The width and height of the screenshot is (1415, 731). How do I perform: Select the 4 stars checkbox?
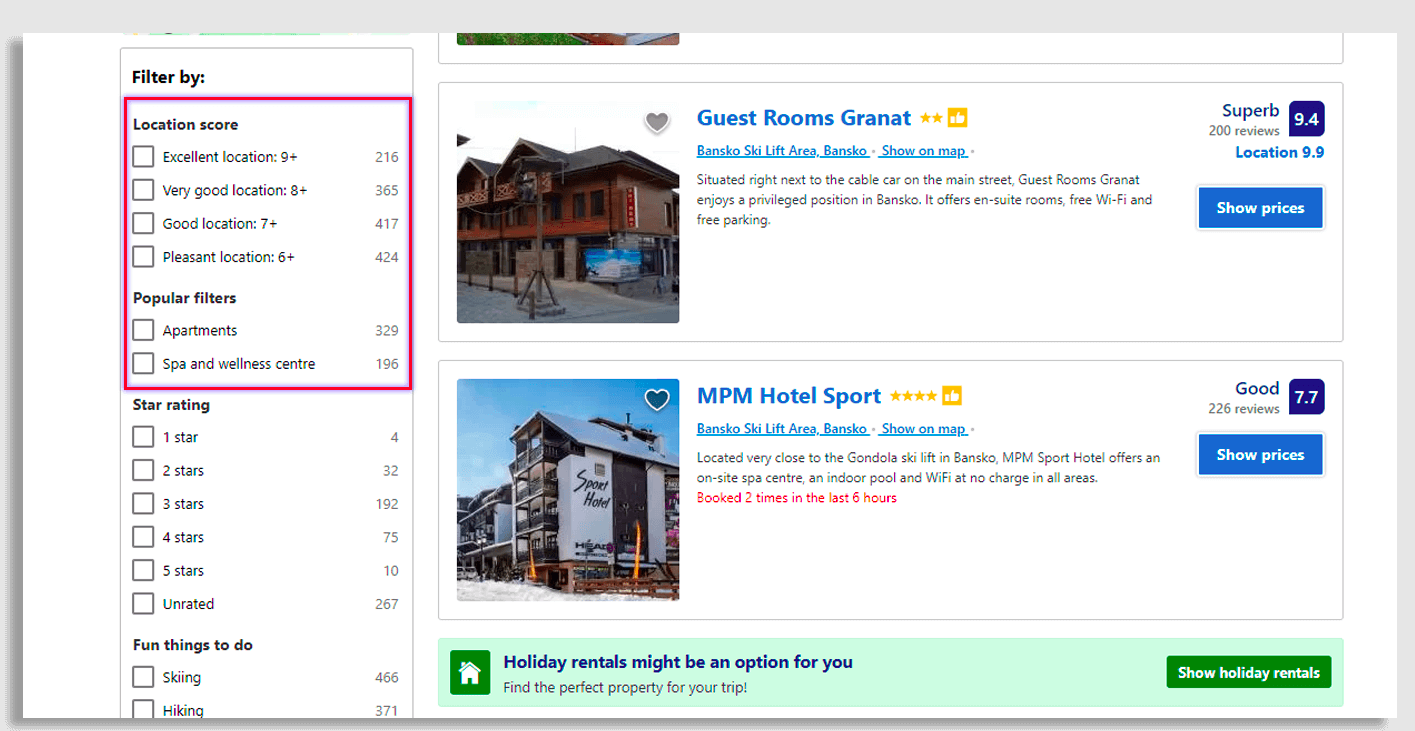[144, 537]
